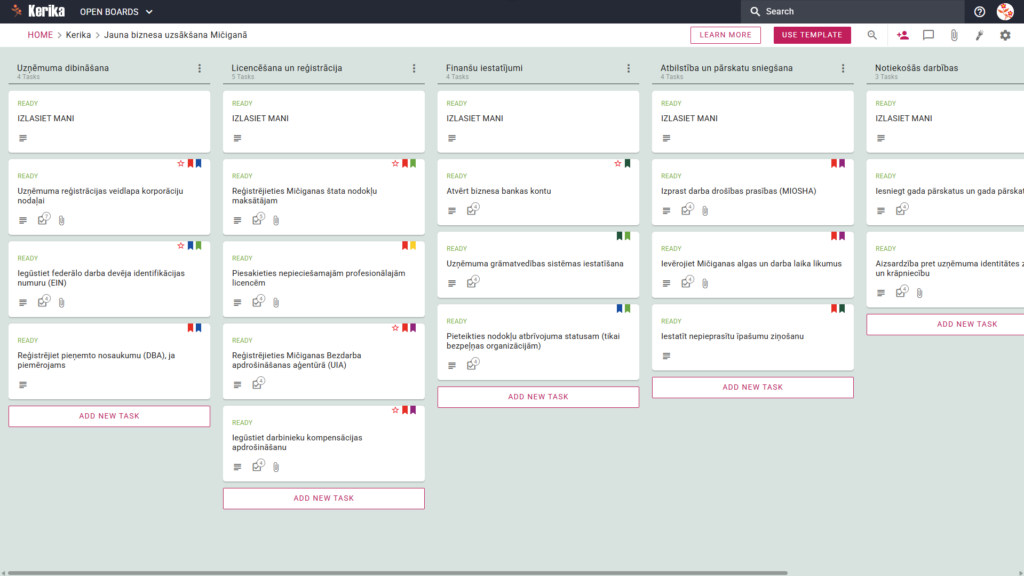Open attachment icon on Iegūstiet darbinieku kompensācijas card
Viewport: 1024px width, 576px height.
276,467
